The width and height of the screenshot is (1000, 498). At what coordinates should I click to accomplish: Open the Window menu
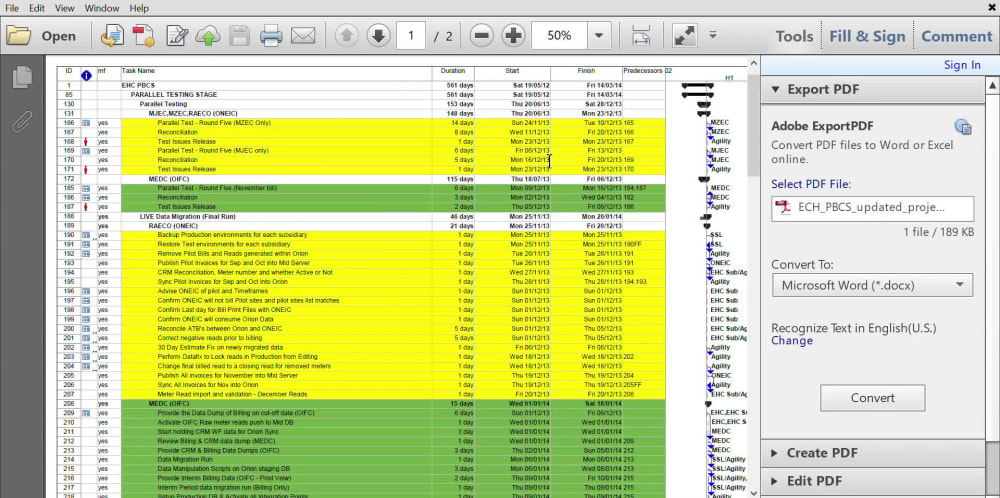101,8
